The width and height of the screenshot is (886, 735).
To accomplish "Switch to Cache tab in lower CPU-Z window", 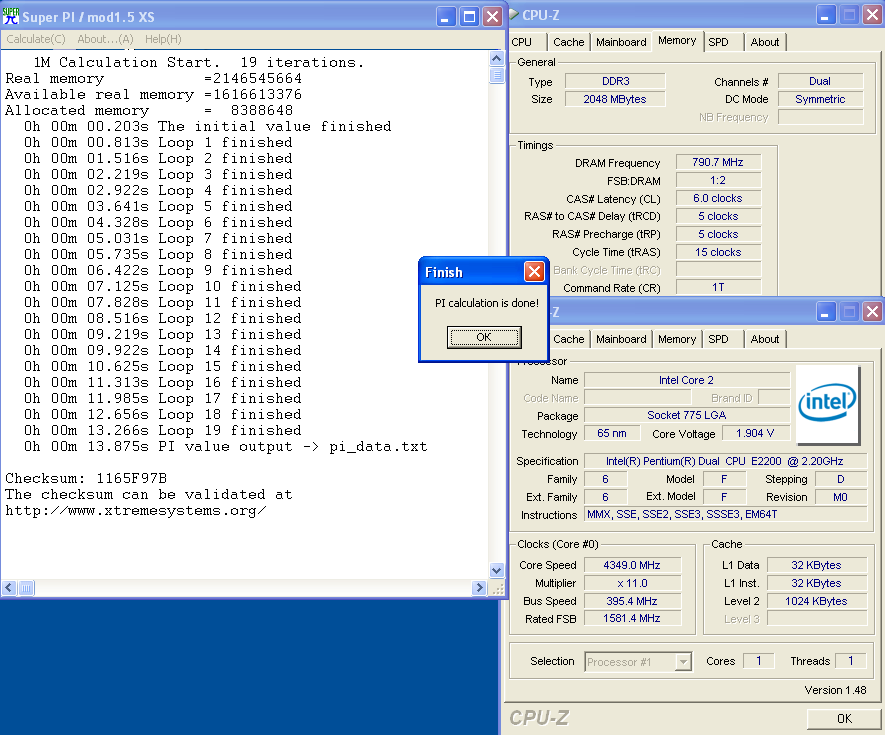I will [568, 339].
